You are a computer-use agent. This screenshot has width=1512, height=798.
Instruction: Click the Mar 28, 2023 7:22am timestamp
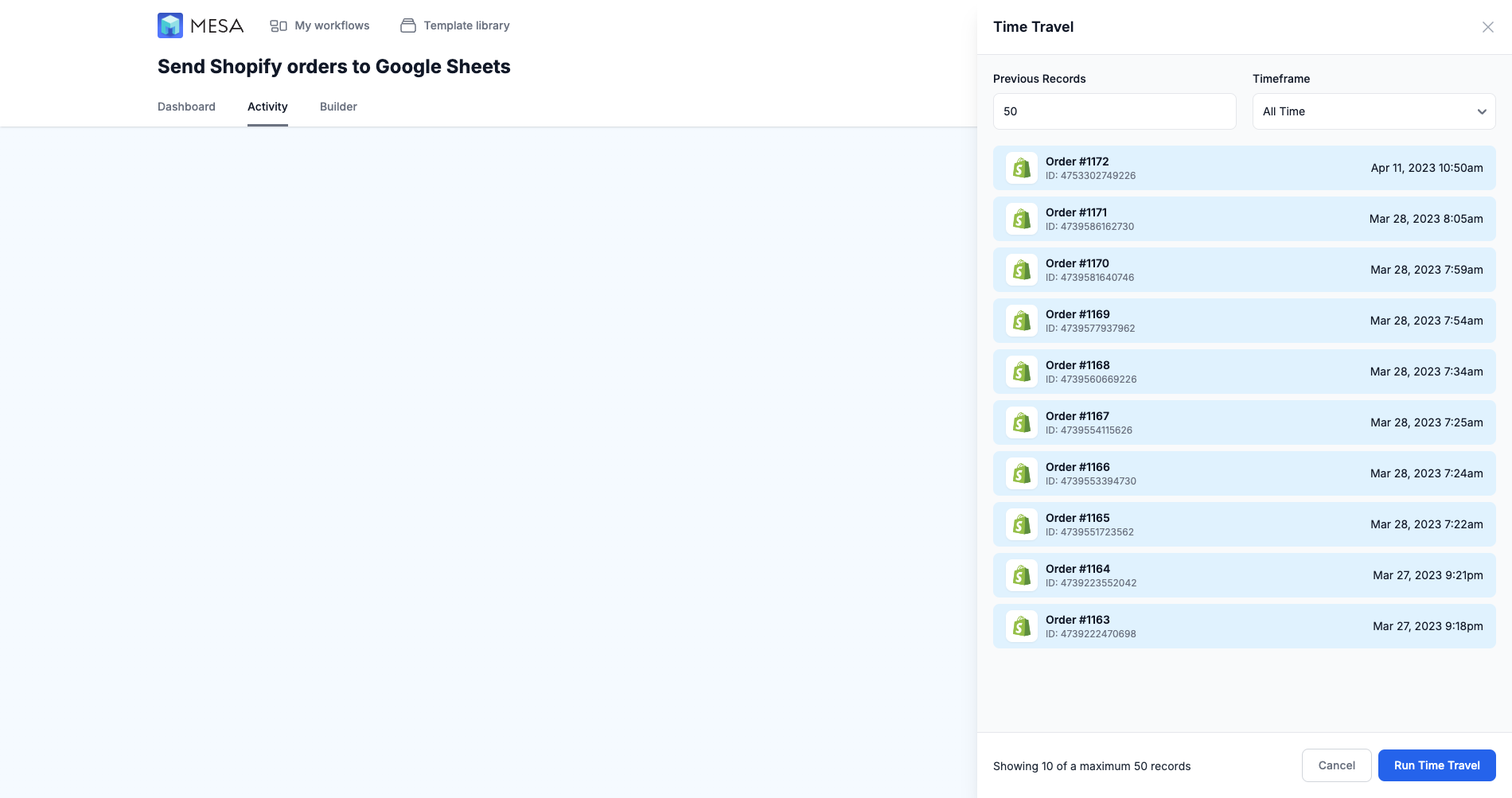pos(1427,524)
